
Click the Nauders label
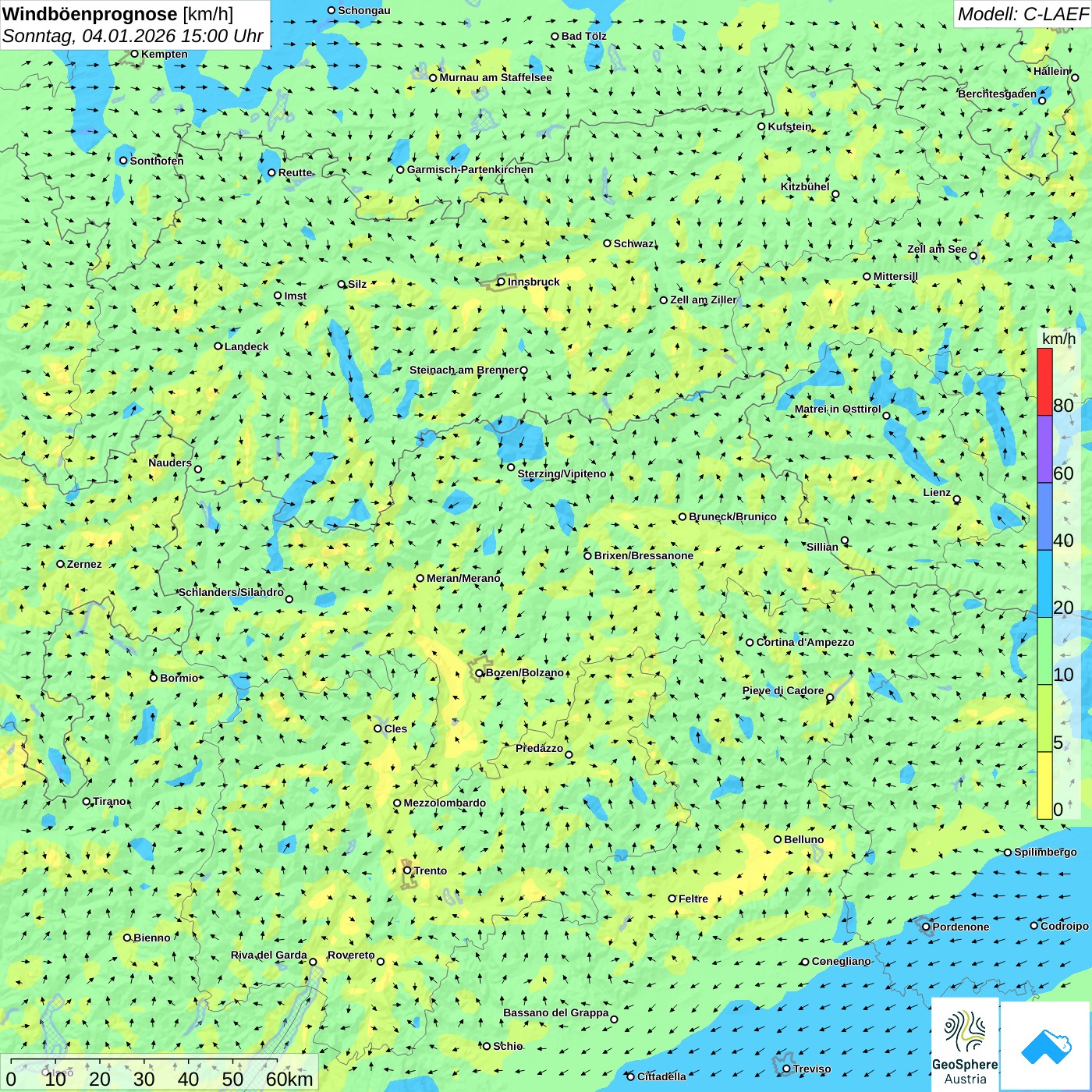click(x=170, y=463)
